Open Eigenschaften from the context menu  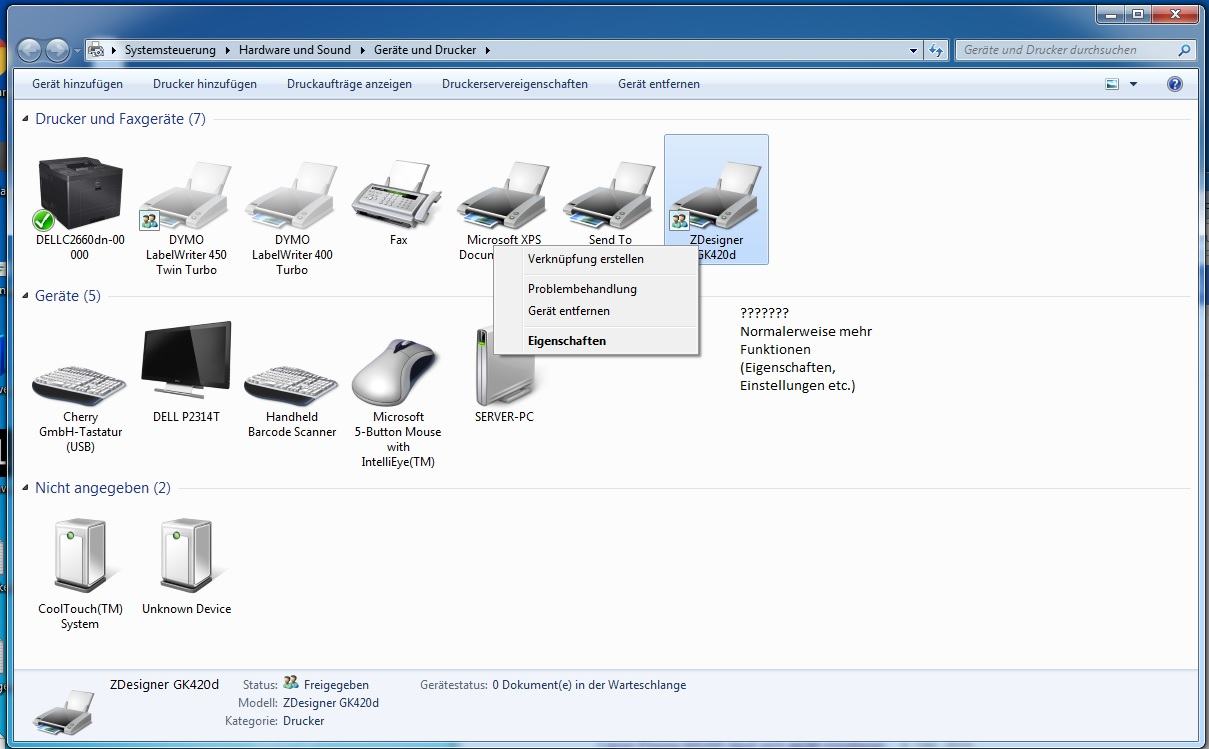596,341
